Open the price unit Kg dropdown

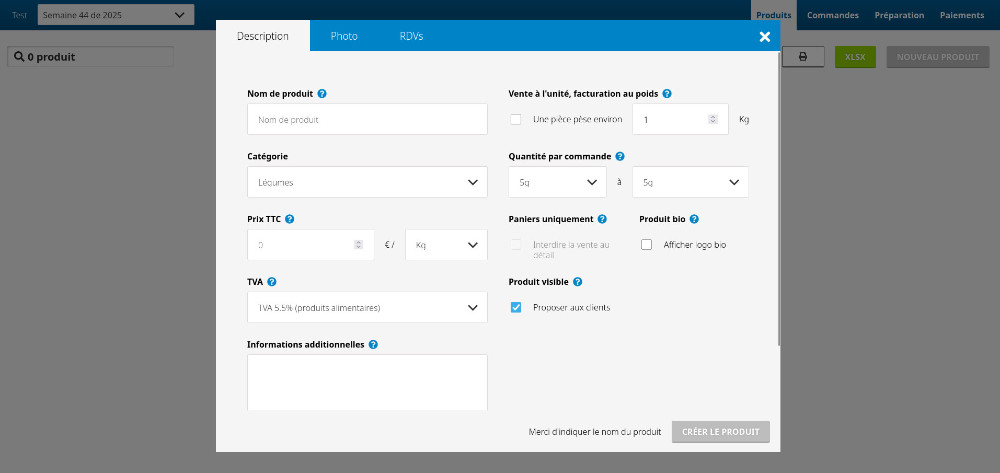pyautogui.click(x=446, y=244)
